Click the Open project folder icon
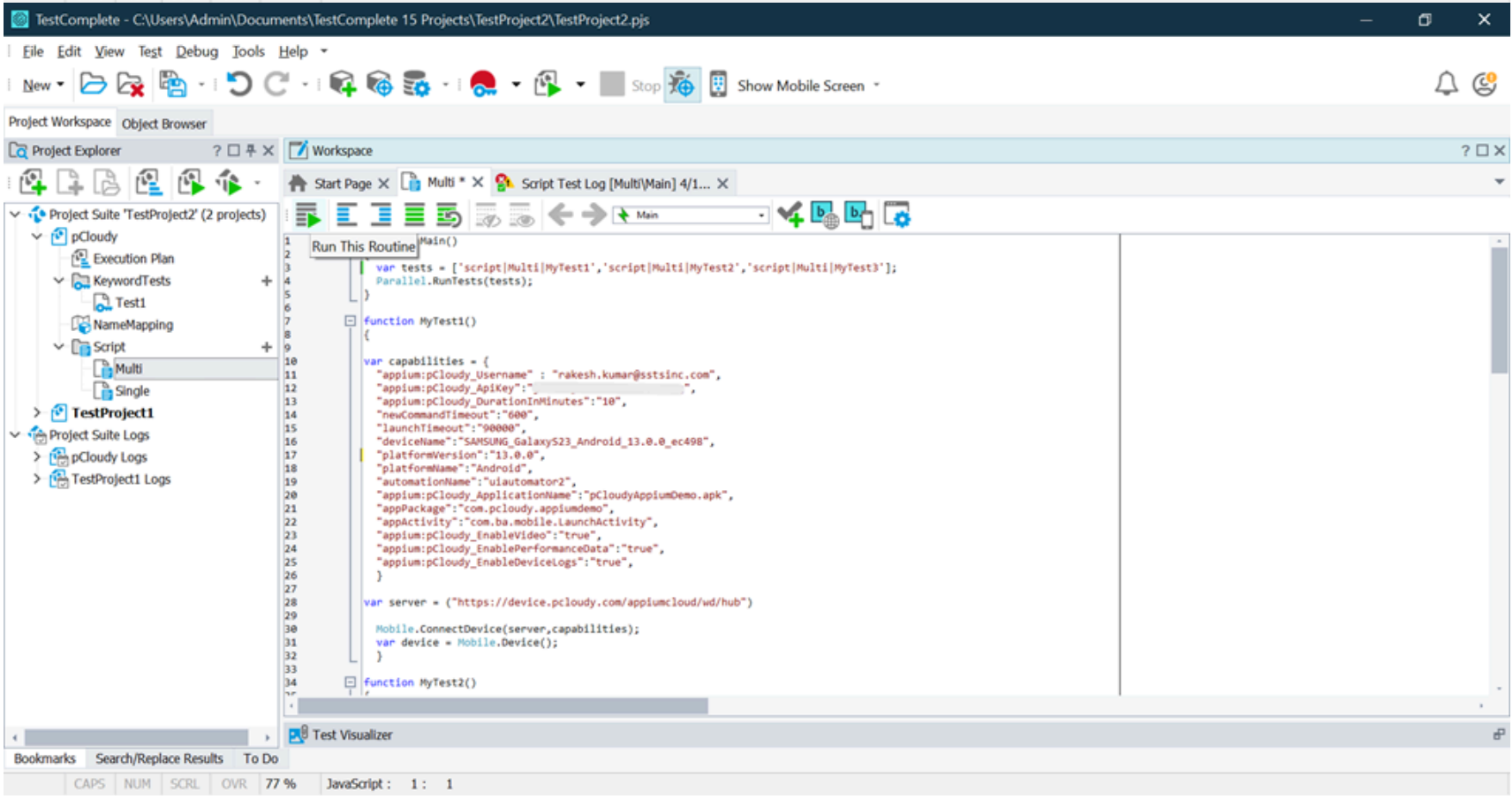1512x799 pixels. (93, 85)
